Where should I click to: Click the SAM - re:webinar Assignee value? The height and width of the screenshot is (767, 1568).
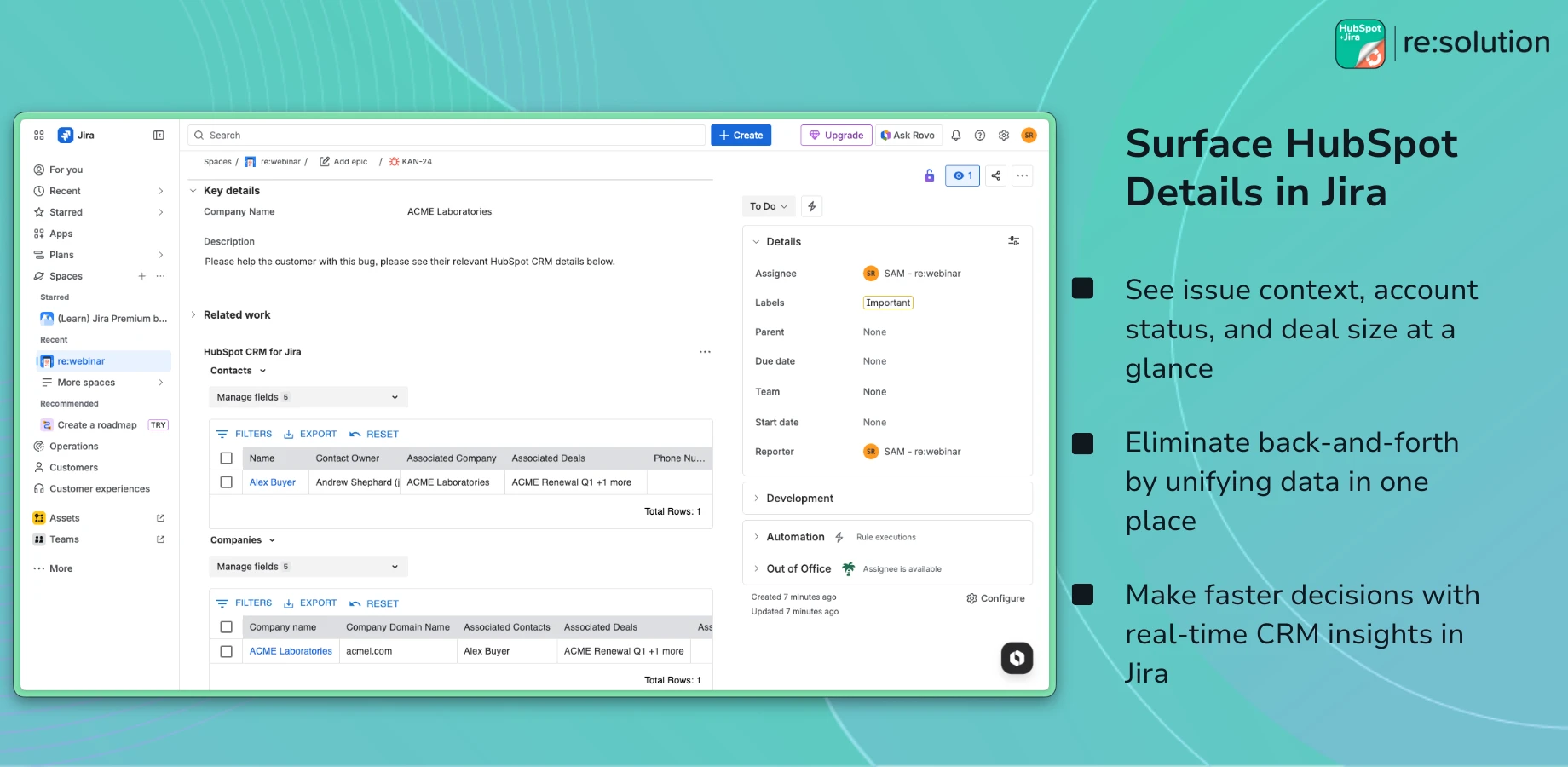[912, 274]
